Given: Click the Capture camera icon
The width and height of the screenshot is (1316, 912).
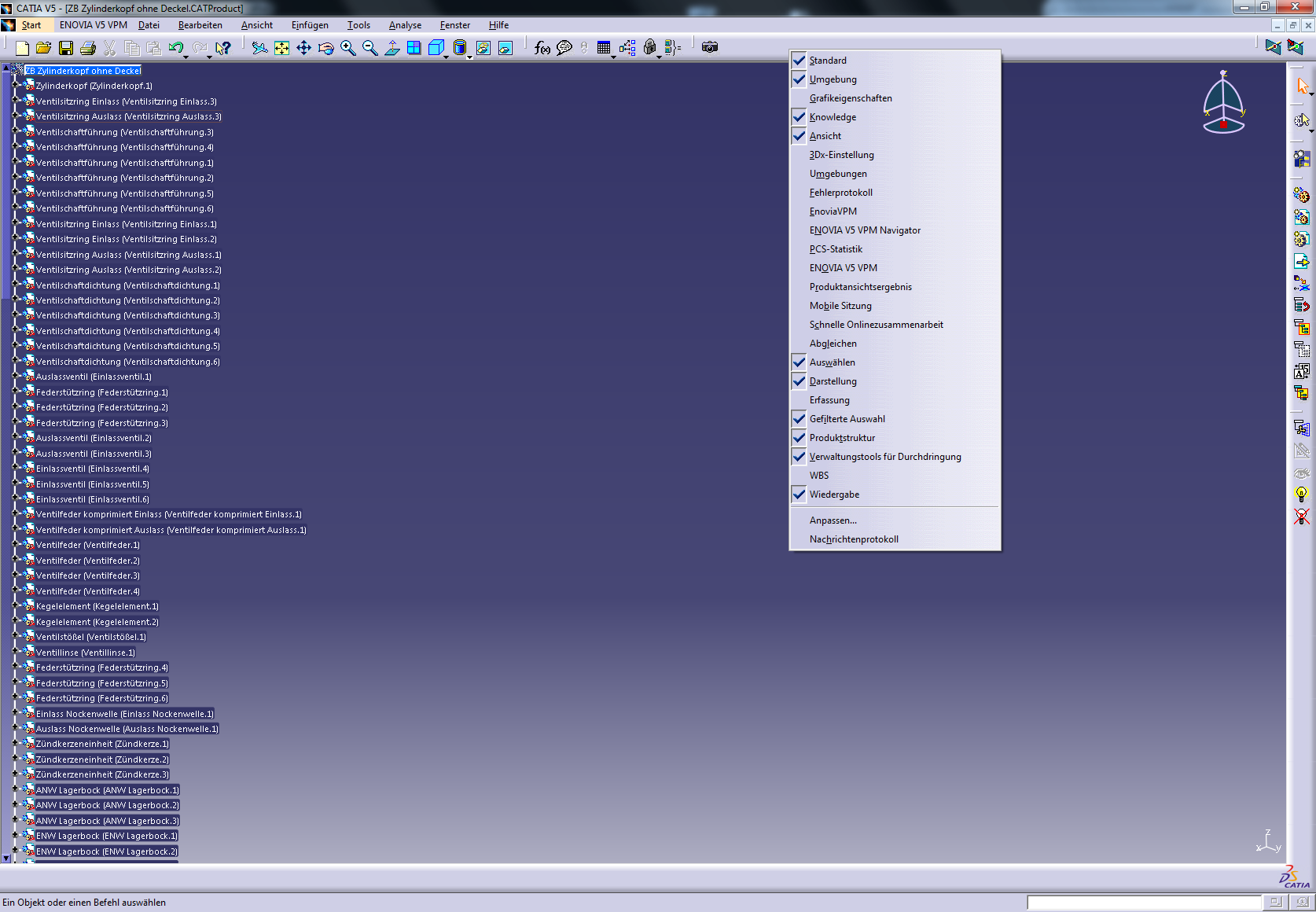Looking at the screenshot, I should (x=710, y=47).
